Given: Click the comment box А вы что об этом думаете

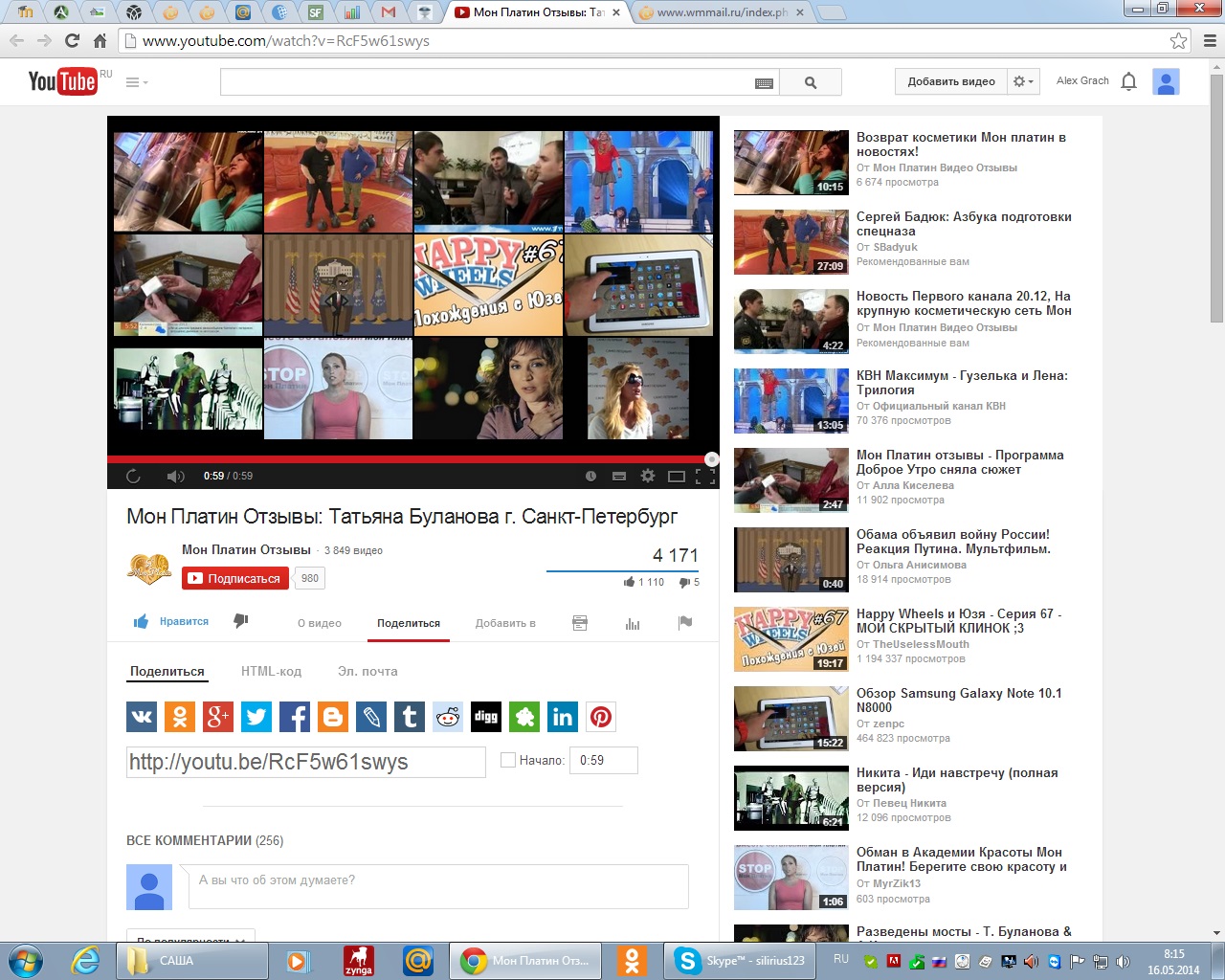Looking at the screenshot, I should pyautogui.click(x=438, y=886).
